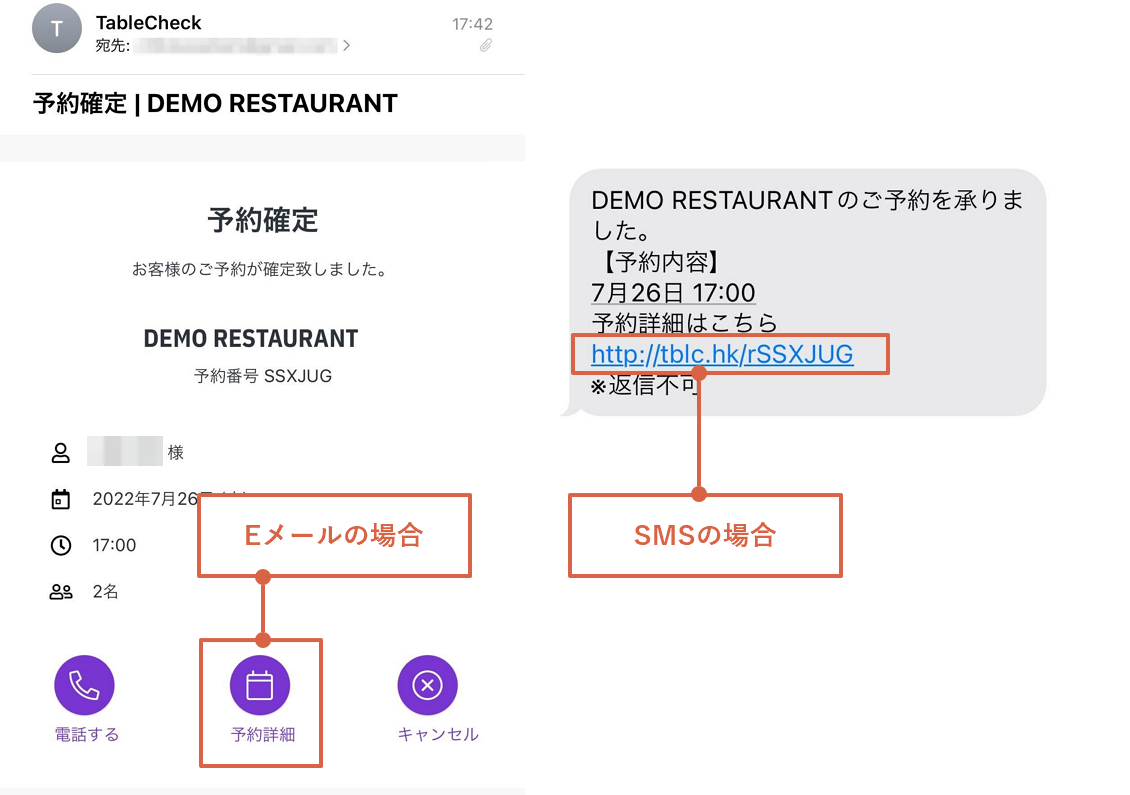
Task: Click the 17:00 reservation time in email
Action: [114, 545]
